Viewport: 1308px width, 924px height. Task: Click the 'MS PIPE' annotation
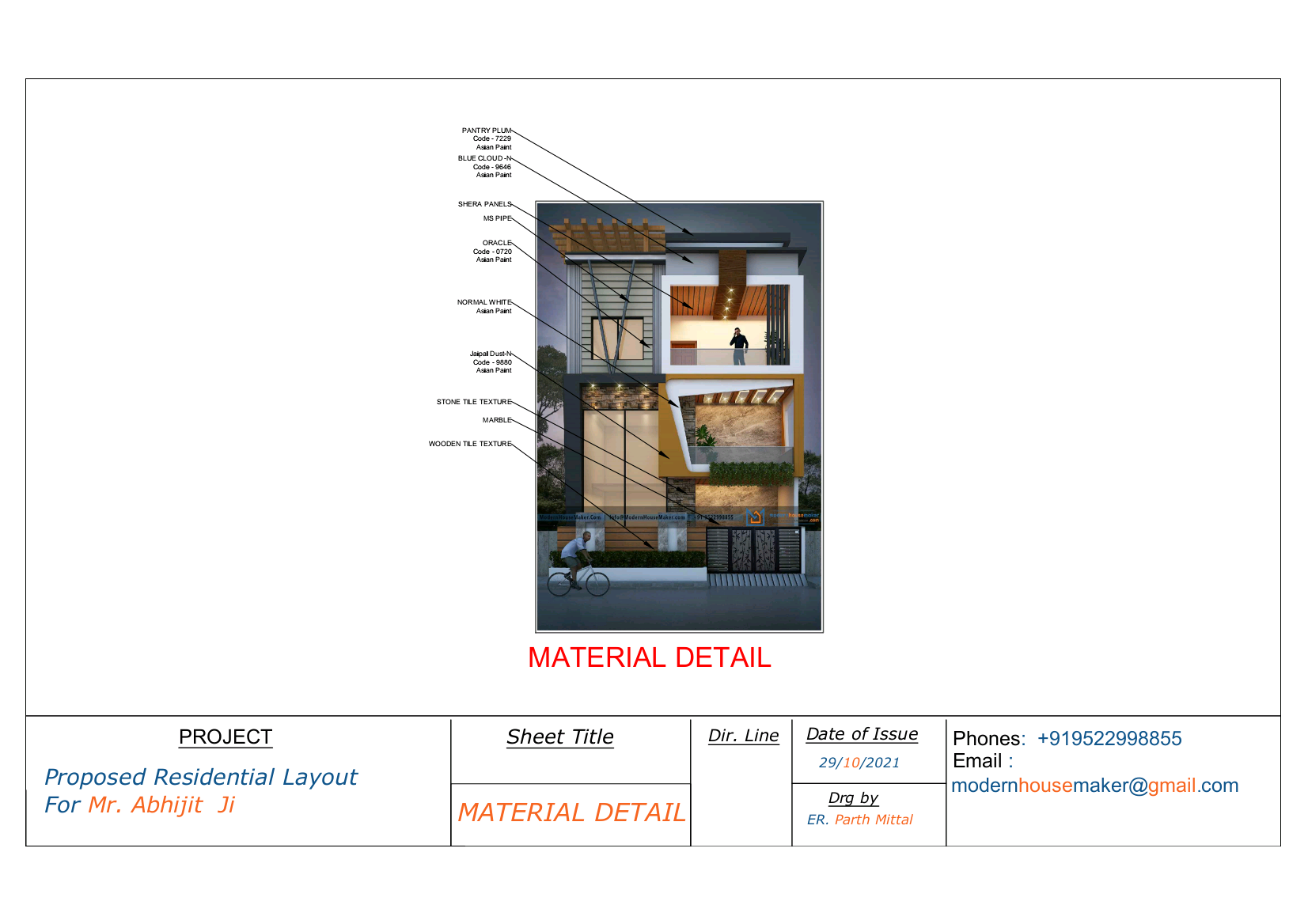[498, 218]
